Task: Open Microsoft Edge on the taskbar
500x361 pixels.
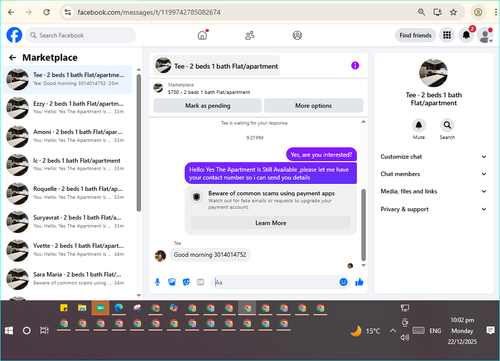Action: pyautogui.click(x=119, y=308)
